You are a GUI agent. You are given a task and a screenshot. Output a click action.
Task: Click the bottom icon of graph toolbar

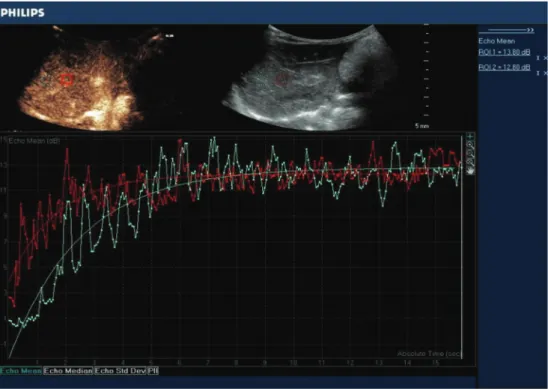pos(470,171)
